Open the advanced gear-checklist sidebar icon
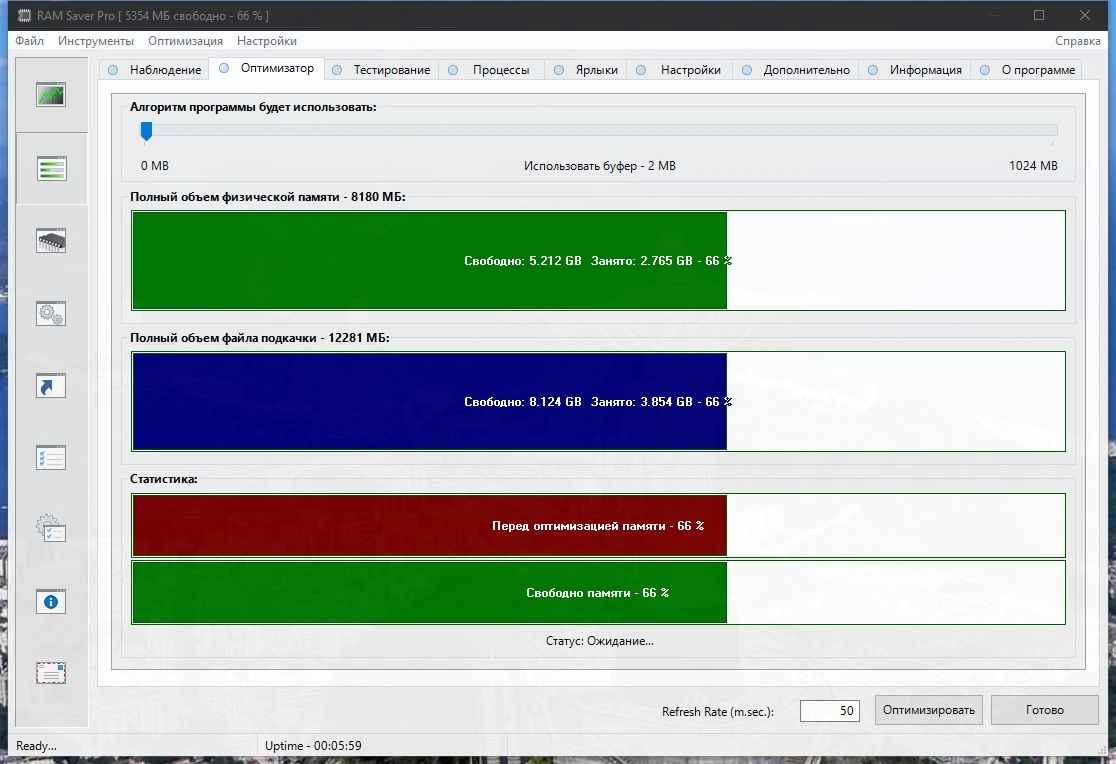Screen dimensions: 1116x764 coord(51,528)
